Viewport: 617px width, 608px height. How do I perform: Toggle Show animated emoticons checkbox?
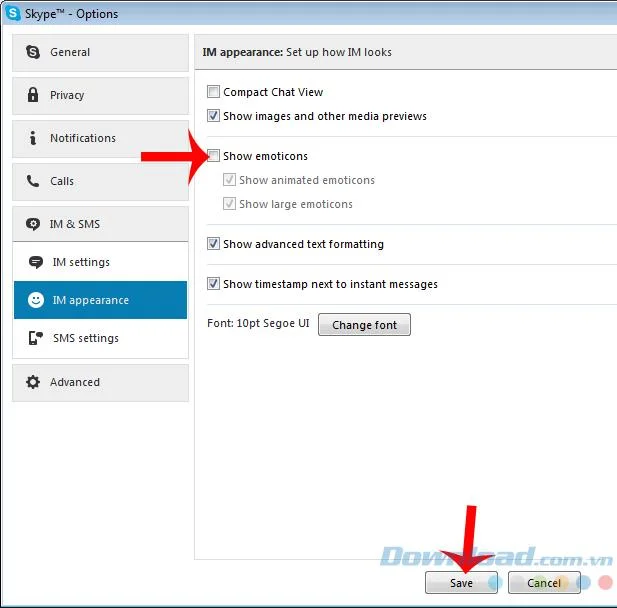229,180
